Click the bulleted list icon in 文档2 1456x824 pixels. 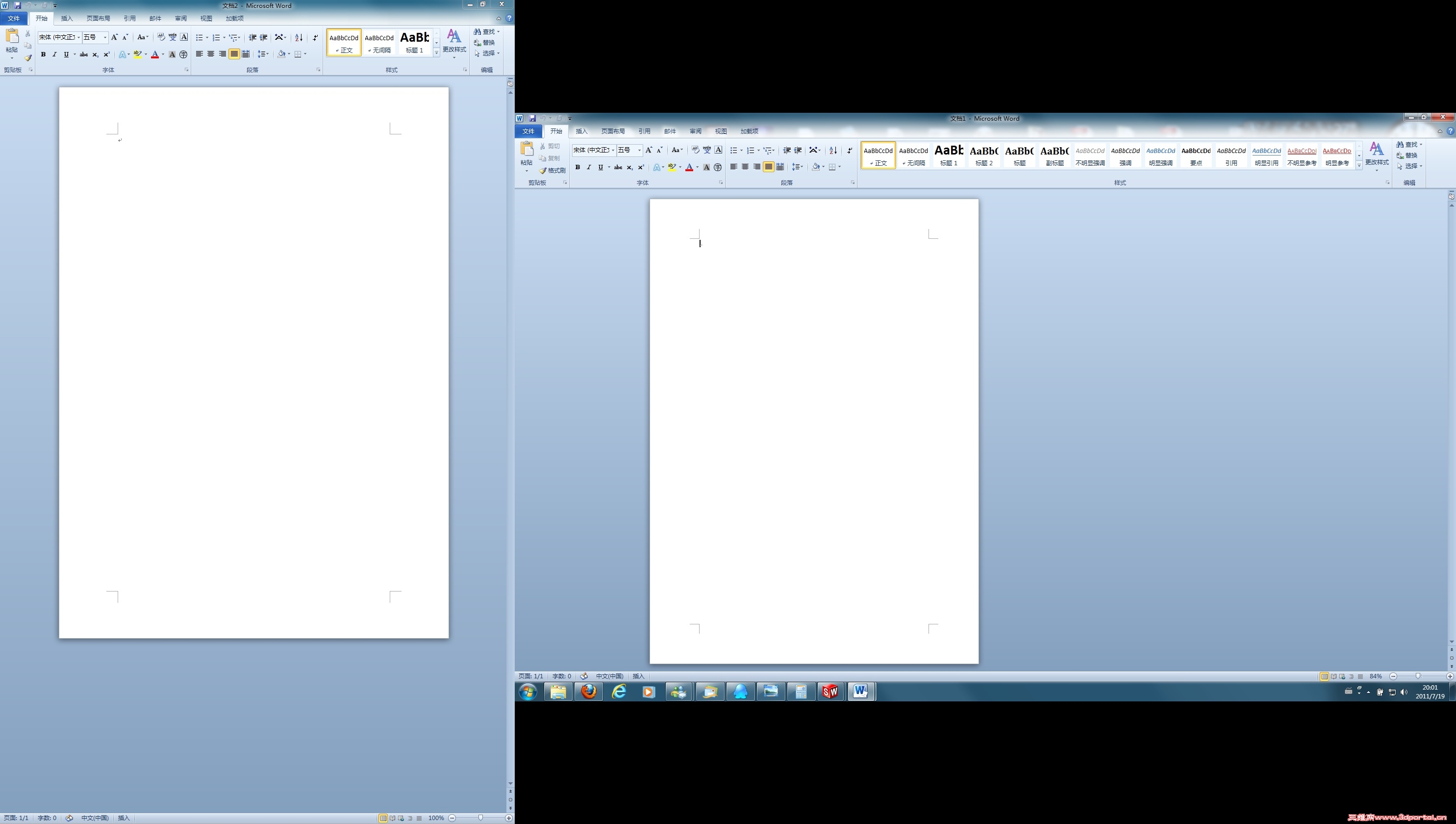[x=199, y=38]
